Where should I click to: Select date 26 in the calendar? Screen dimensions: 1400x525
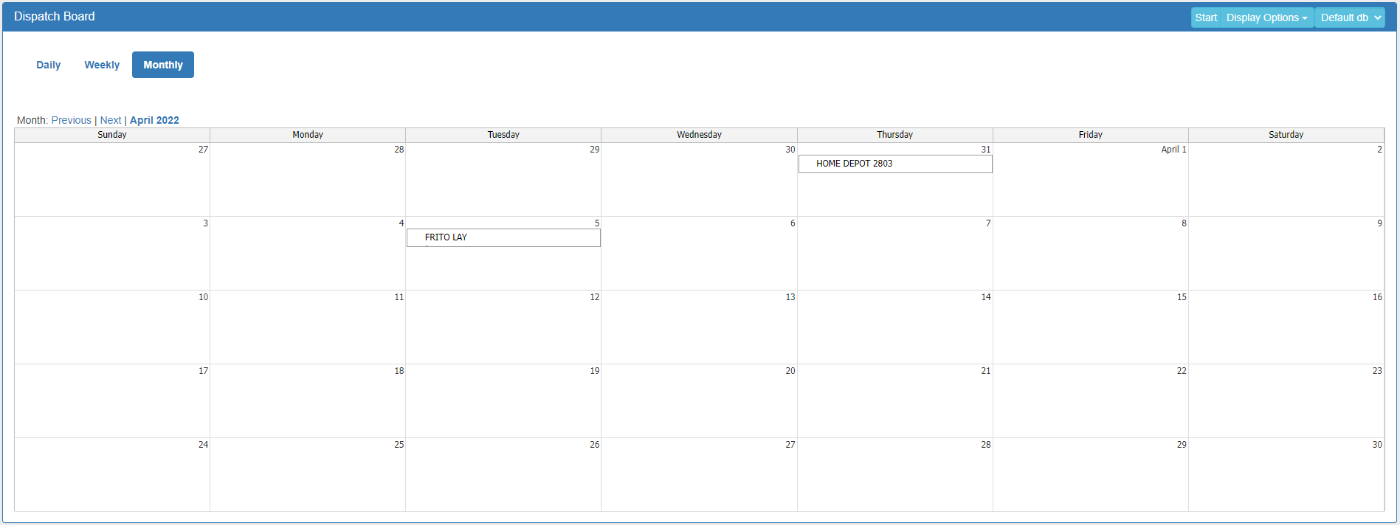tap(594, 444)
